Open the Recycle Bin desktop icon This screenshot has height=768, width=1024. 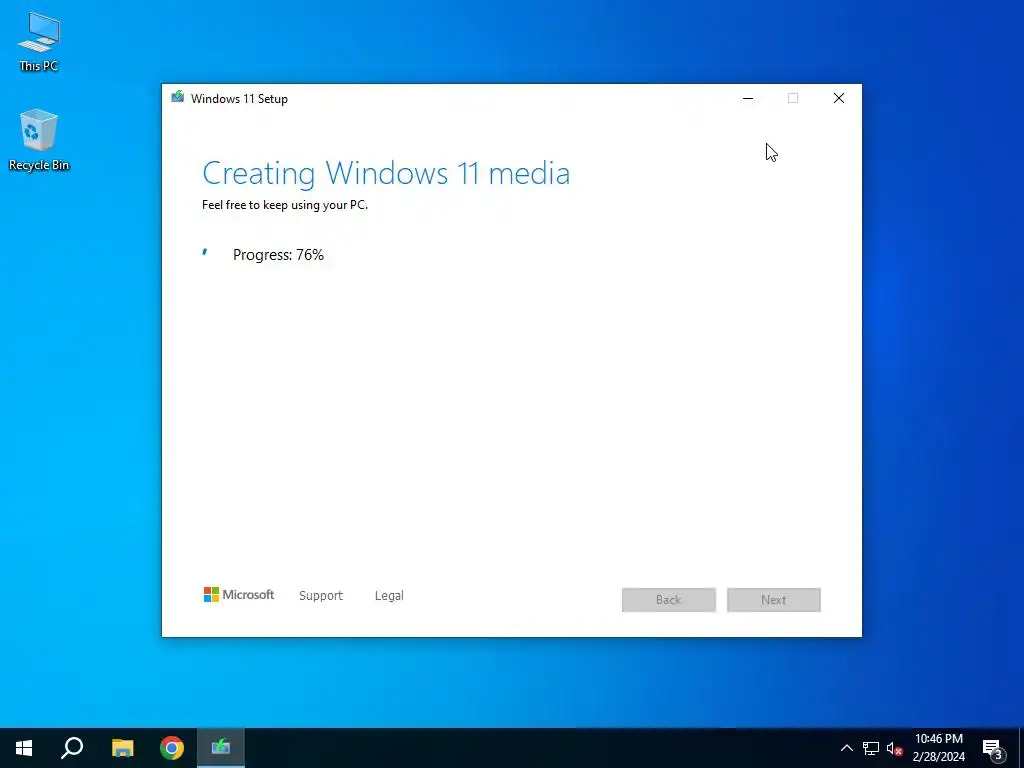point(39,140)
